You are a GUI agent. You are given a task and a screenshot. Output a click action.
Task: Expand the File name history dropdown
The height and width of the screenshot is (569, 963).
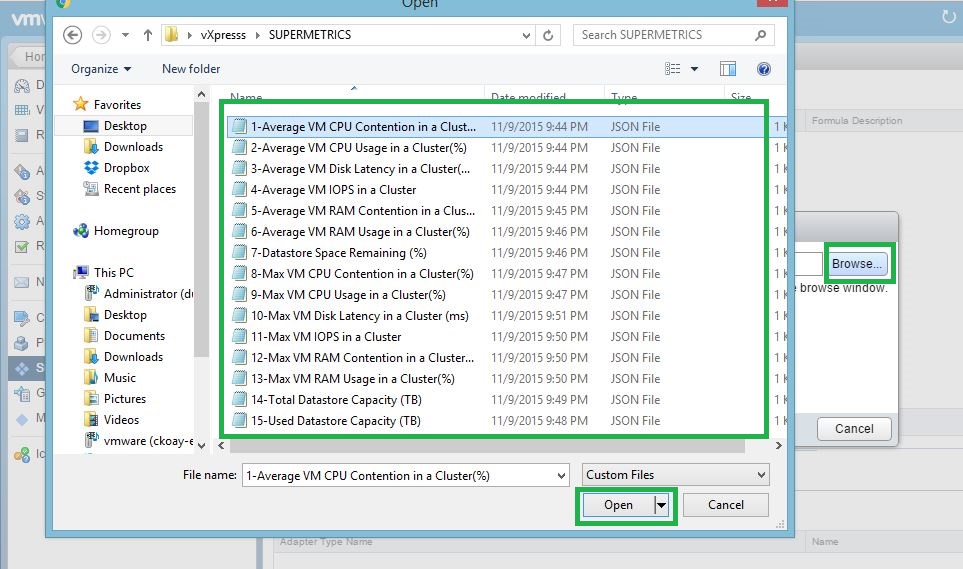pyautogui.click(x=559, y=475)
